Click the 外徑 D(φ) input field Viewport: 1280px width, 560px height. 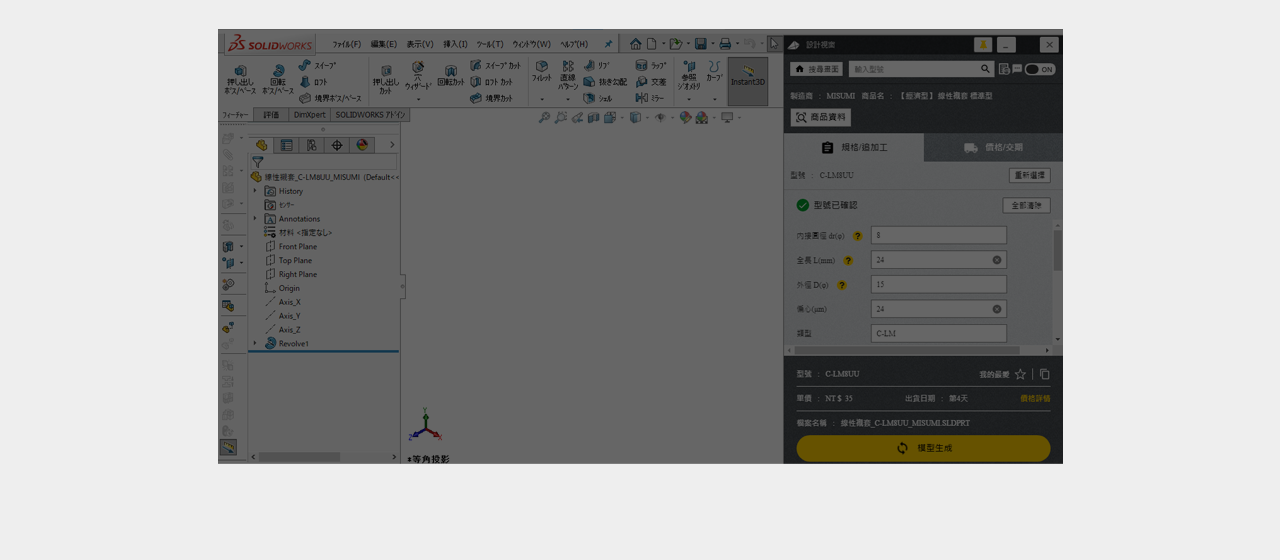point(938,285)
